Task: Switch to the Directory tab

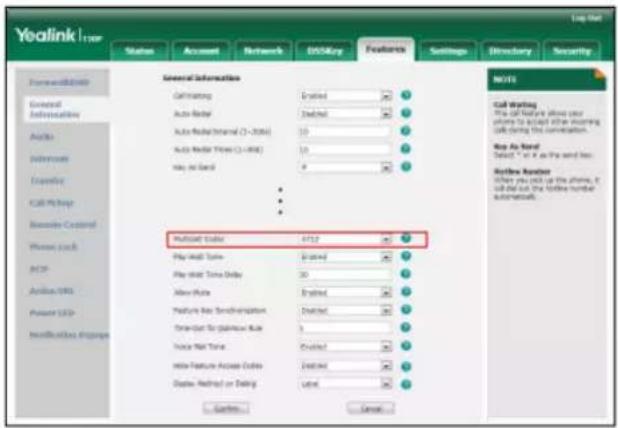Action: 510,51
